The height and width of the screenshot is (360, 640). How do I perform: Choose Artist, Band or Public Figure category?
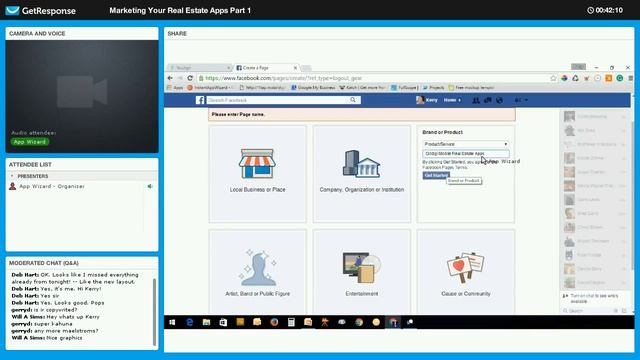point(258,271)
